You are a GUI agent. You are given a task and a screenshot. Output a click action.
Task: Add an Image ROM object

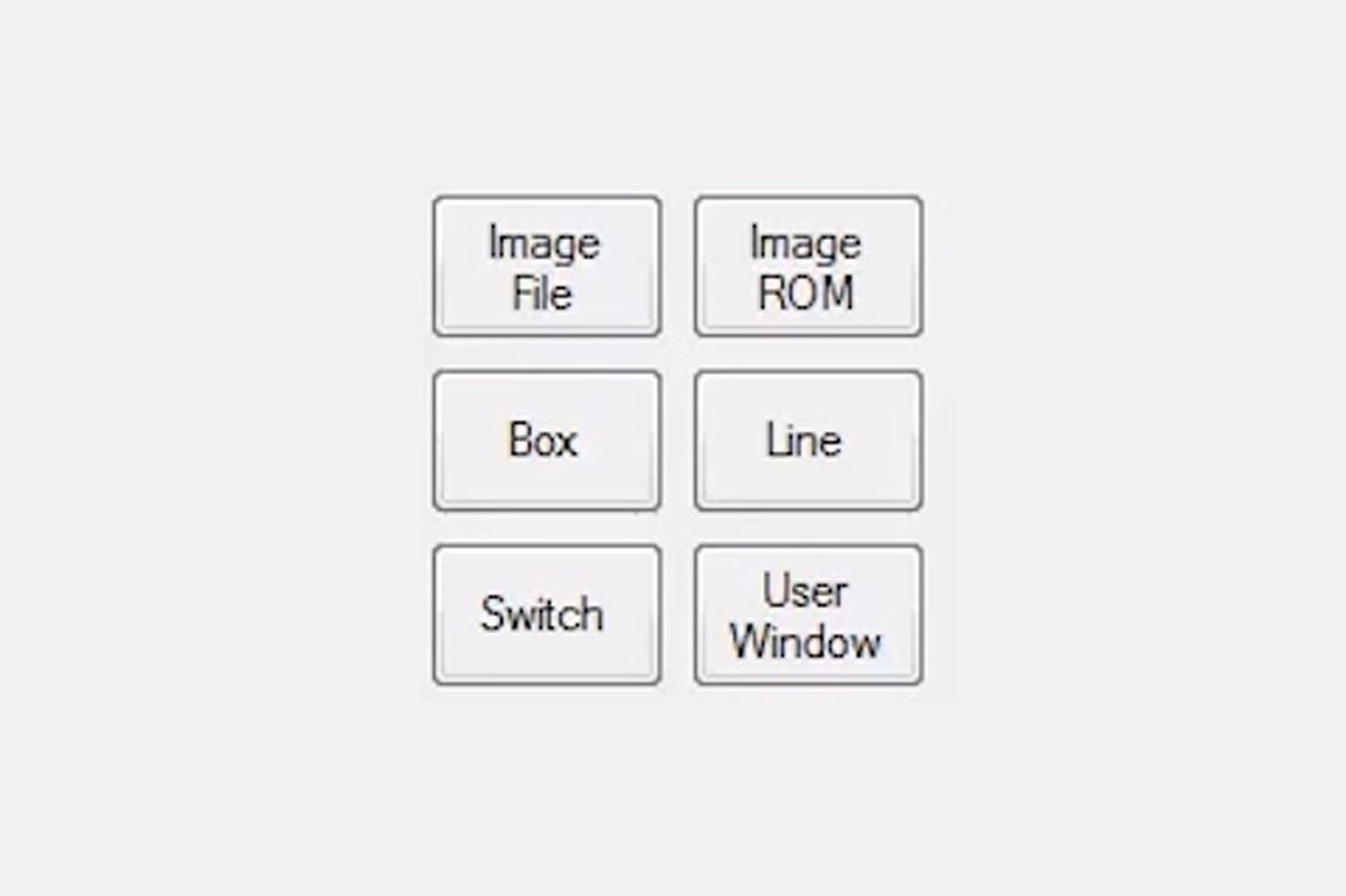[808, 266]
